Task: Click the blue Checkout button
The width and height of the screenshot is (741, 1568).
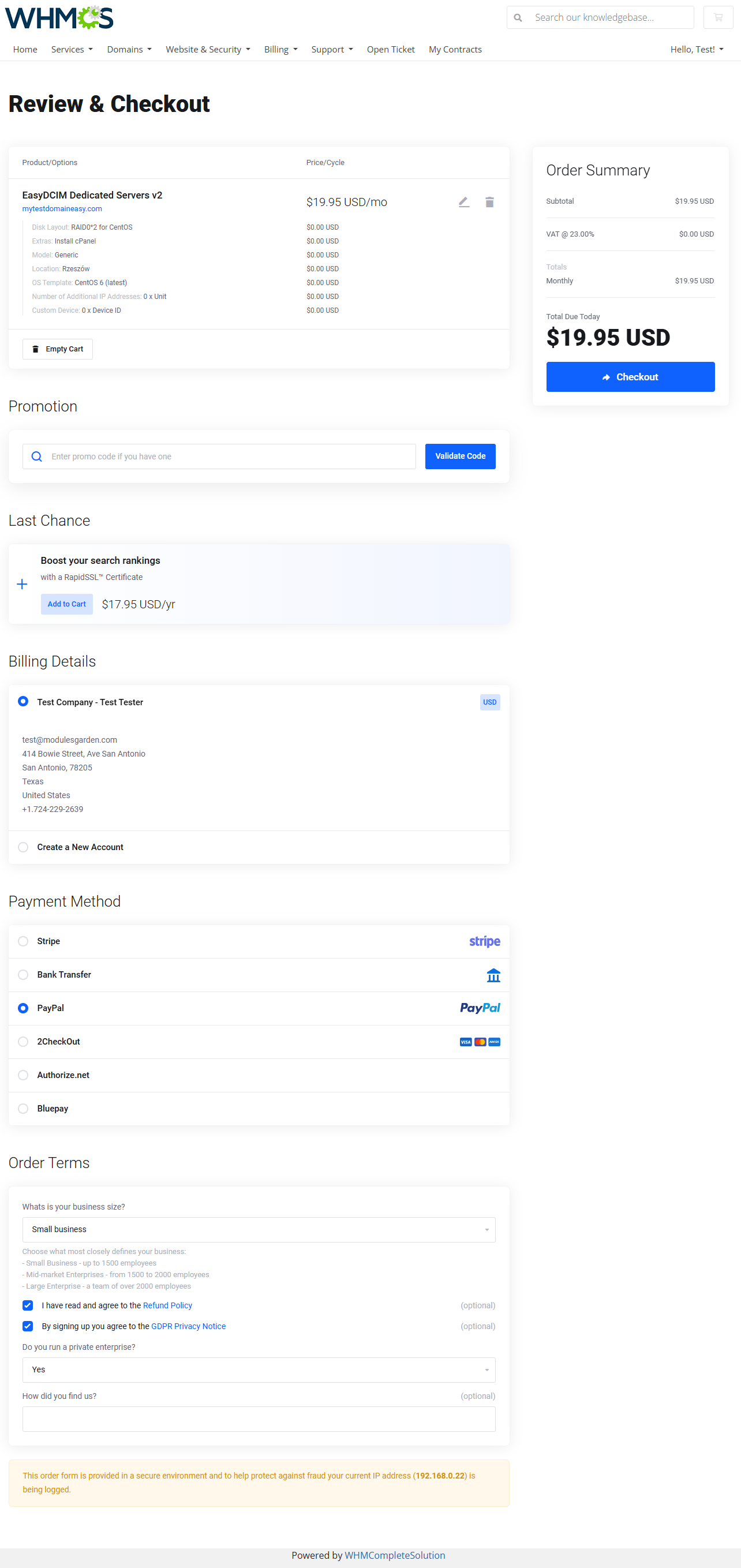Action: point(630,377)
